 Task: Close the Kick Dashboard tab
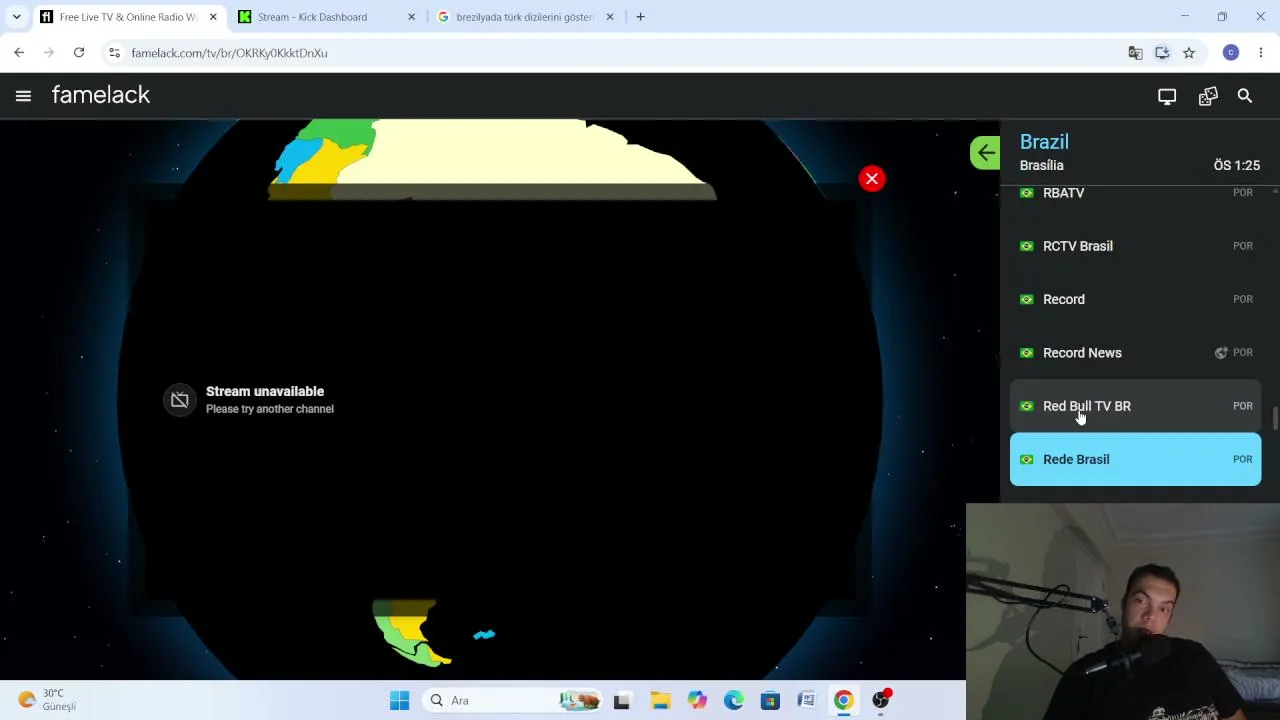pos(411,17)
